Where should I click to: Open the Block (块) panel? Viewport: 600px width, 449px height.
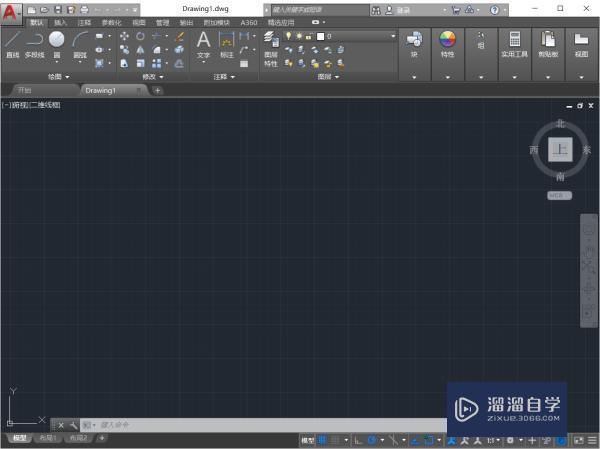[x=414, y=44]
